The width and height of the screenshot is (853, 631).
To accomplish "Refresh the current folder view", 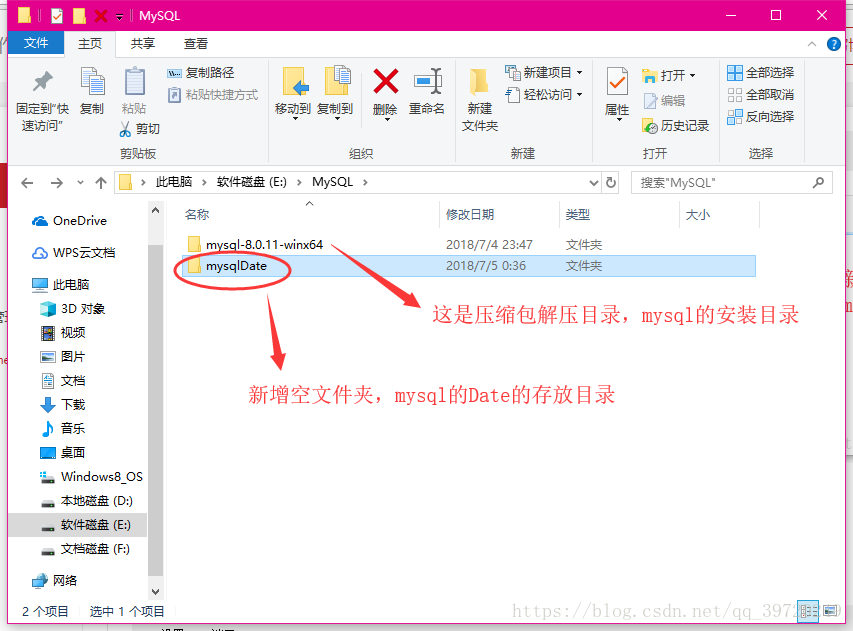I will pyautogui.click(x=611, y=183).
